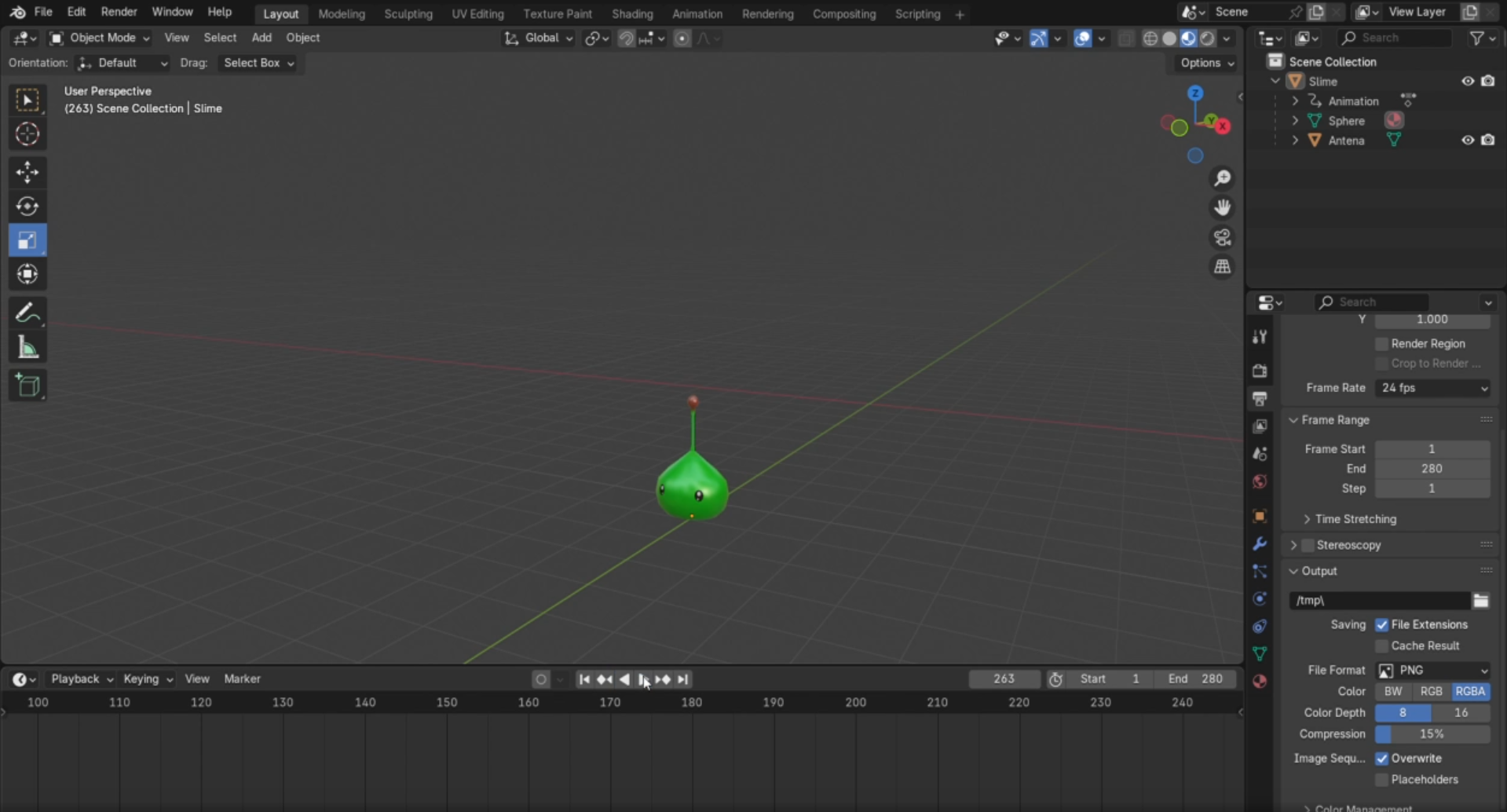Toggle camera view in the viewport

[x=1222, y=237]
